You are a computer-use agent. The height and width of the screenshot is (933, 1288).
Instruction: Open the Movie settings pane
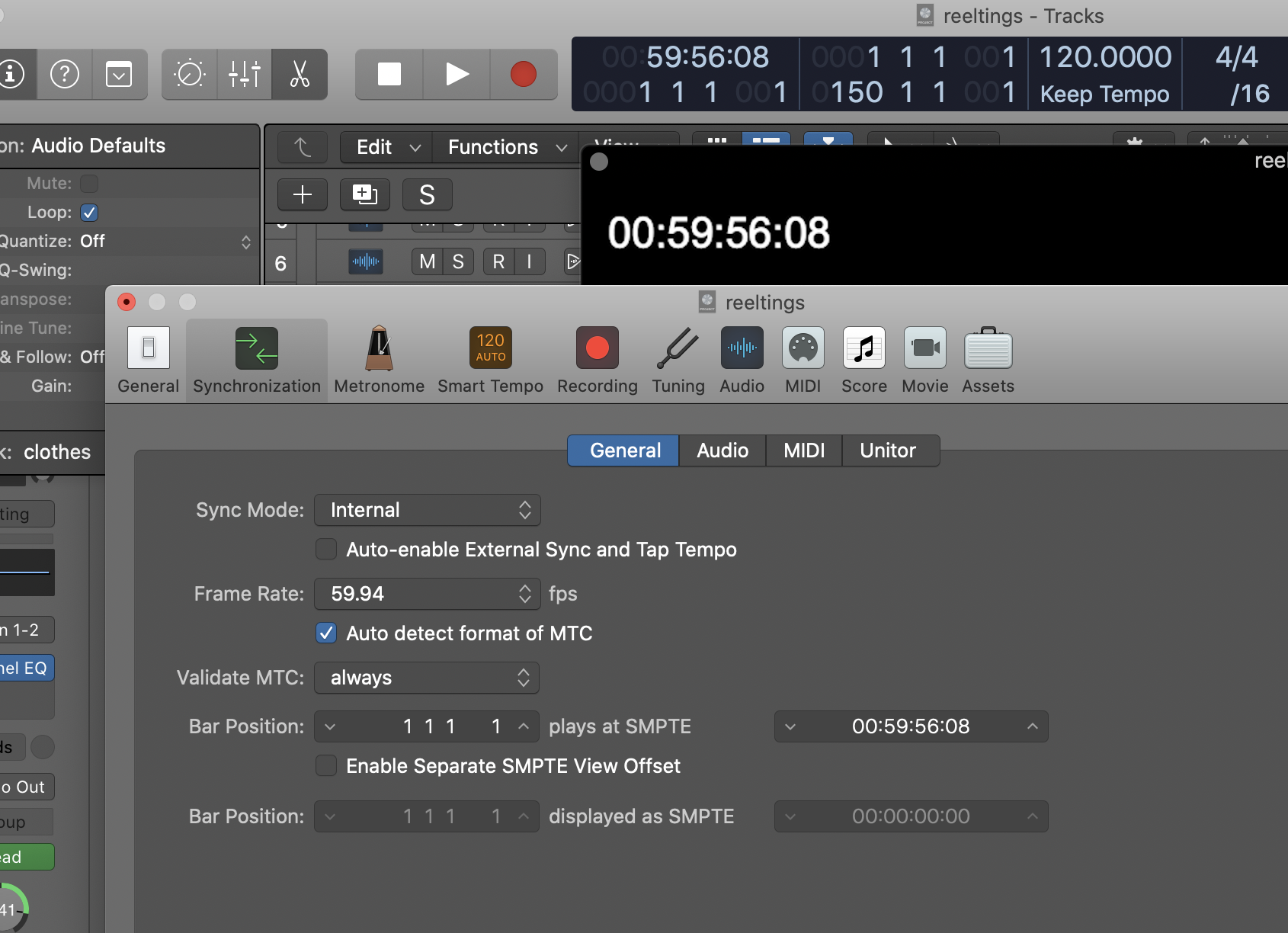click(924, 360)
